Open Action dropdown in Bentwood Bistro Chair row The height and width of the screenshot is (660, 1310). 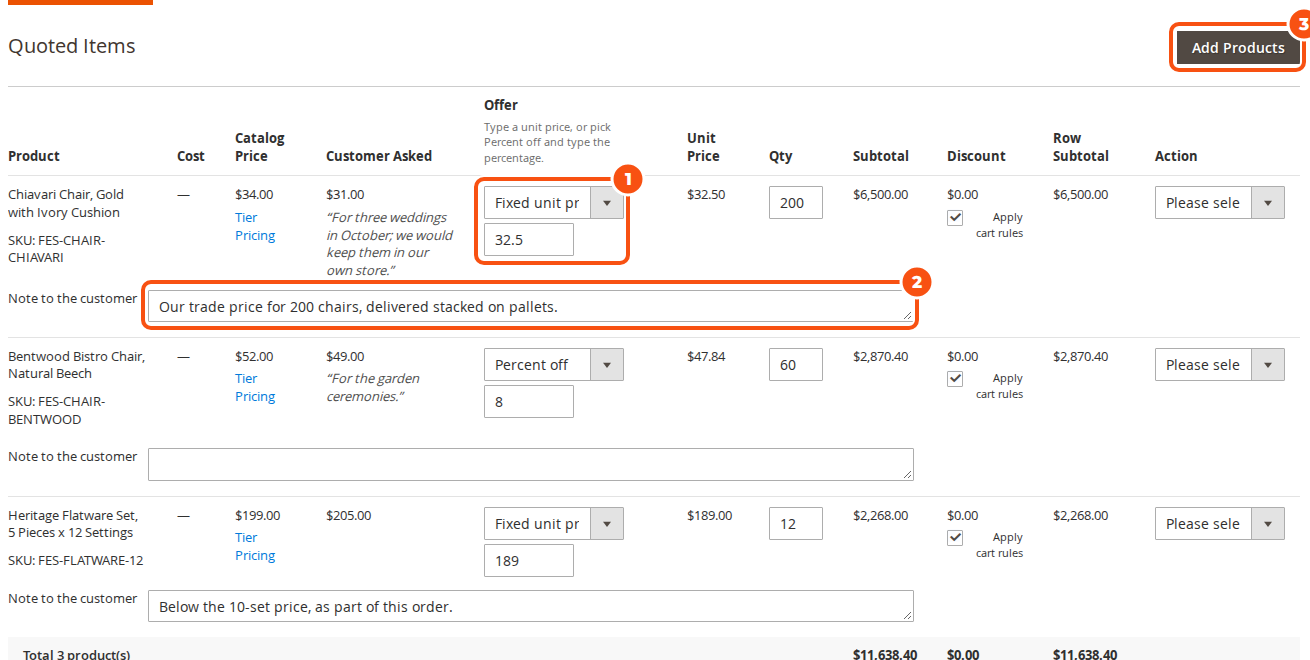click(x=1220, y=365)
